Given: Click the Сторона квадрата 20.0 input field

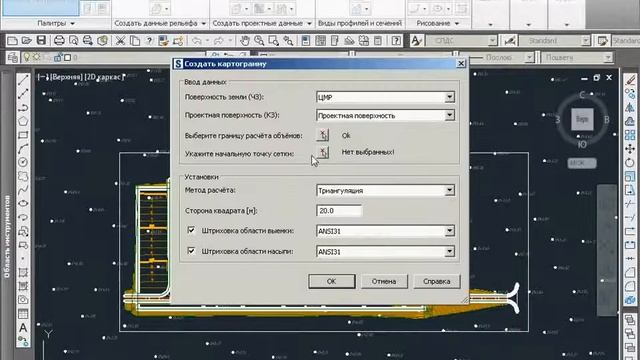Looking at the screenshot, I should tap(339, 211).
